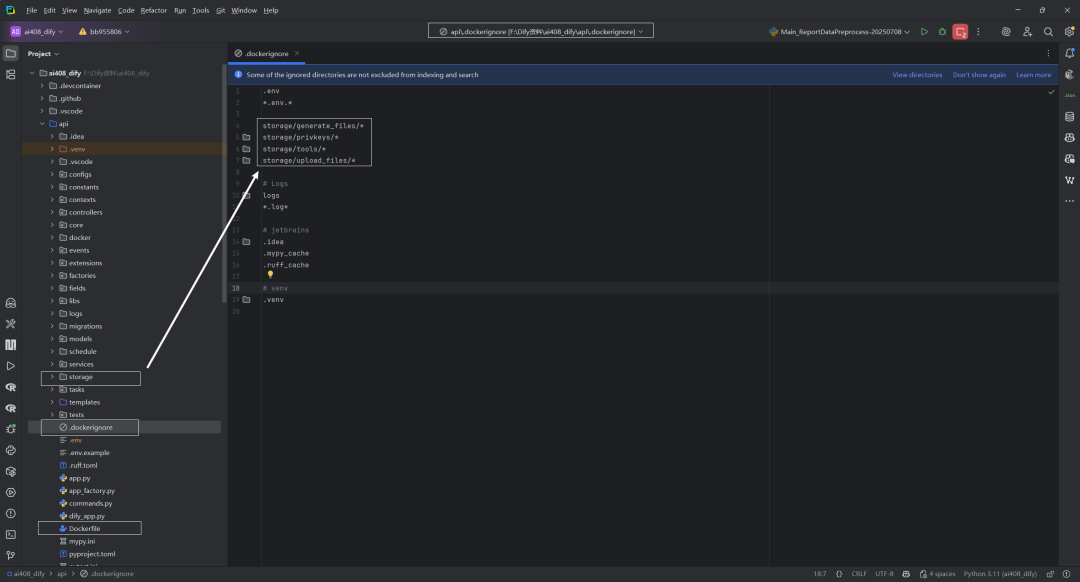Click the green inspection checkmark in editor
1080x582 pixels.
pos(1051,92)
